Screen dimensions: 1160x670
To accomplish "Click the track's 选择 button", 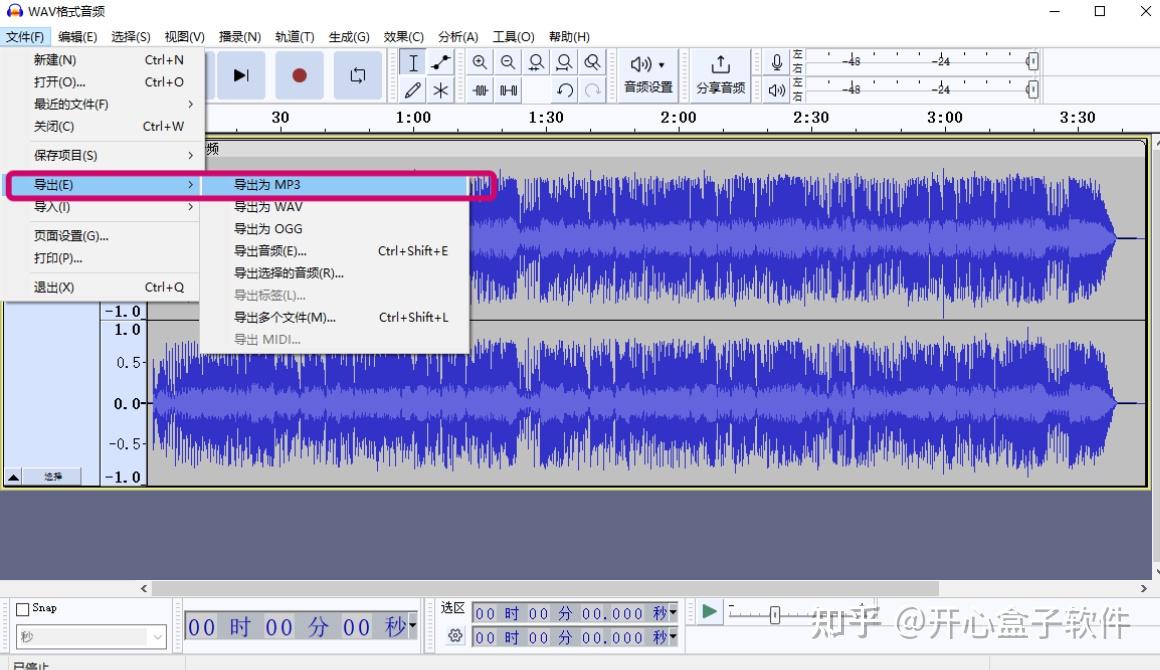I will point(53,477).
